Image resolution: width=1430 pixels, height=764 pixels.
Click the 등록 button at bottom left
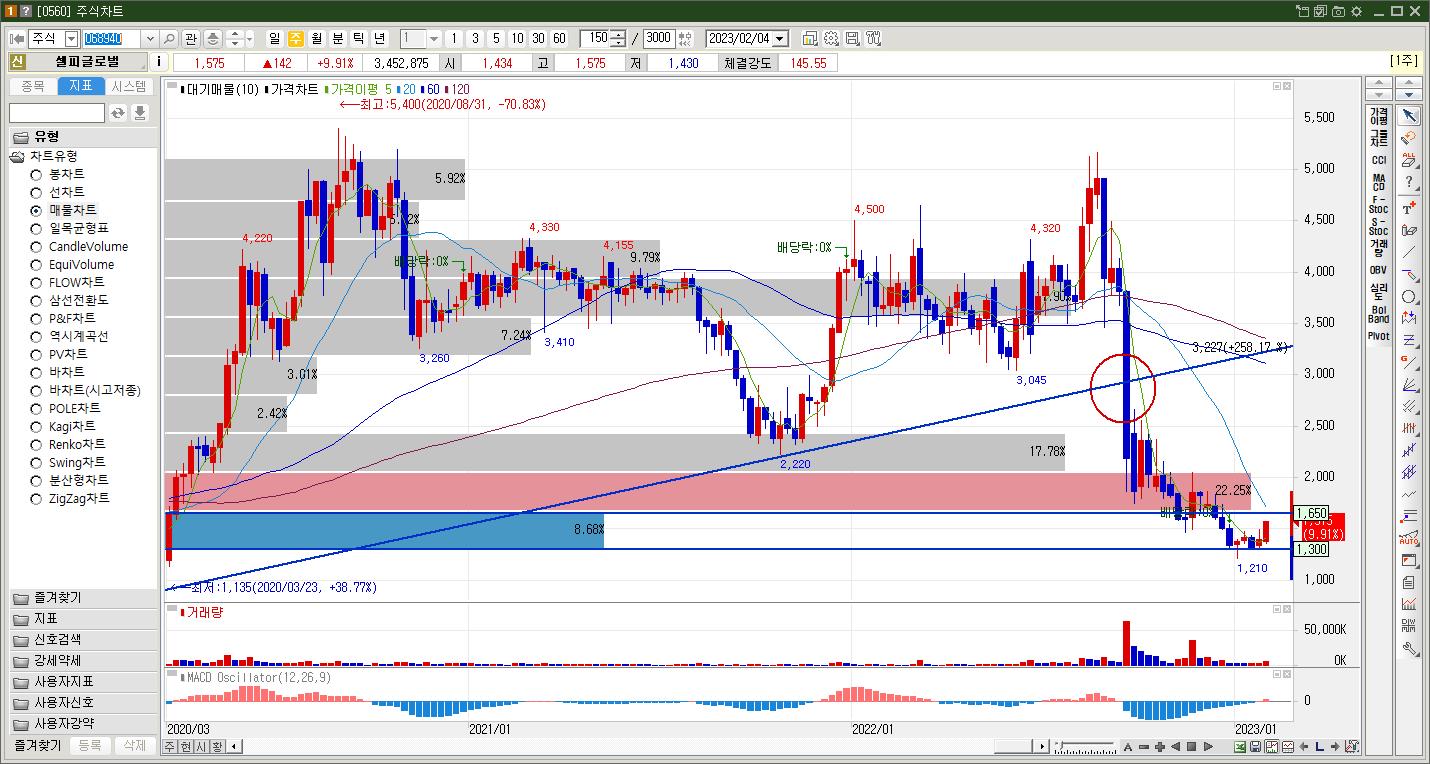[90, 746]
